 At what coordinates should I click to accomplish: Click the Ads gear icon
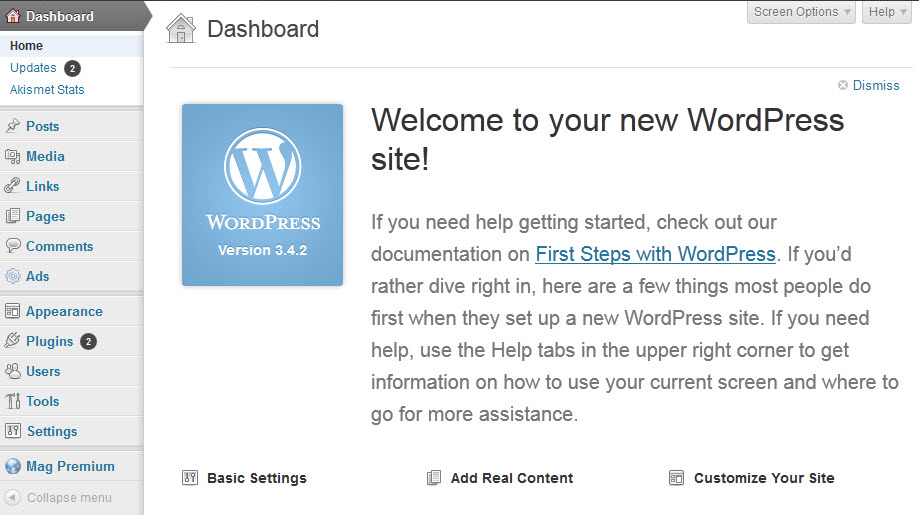[x=13, y=276]
